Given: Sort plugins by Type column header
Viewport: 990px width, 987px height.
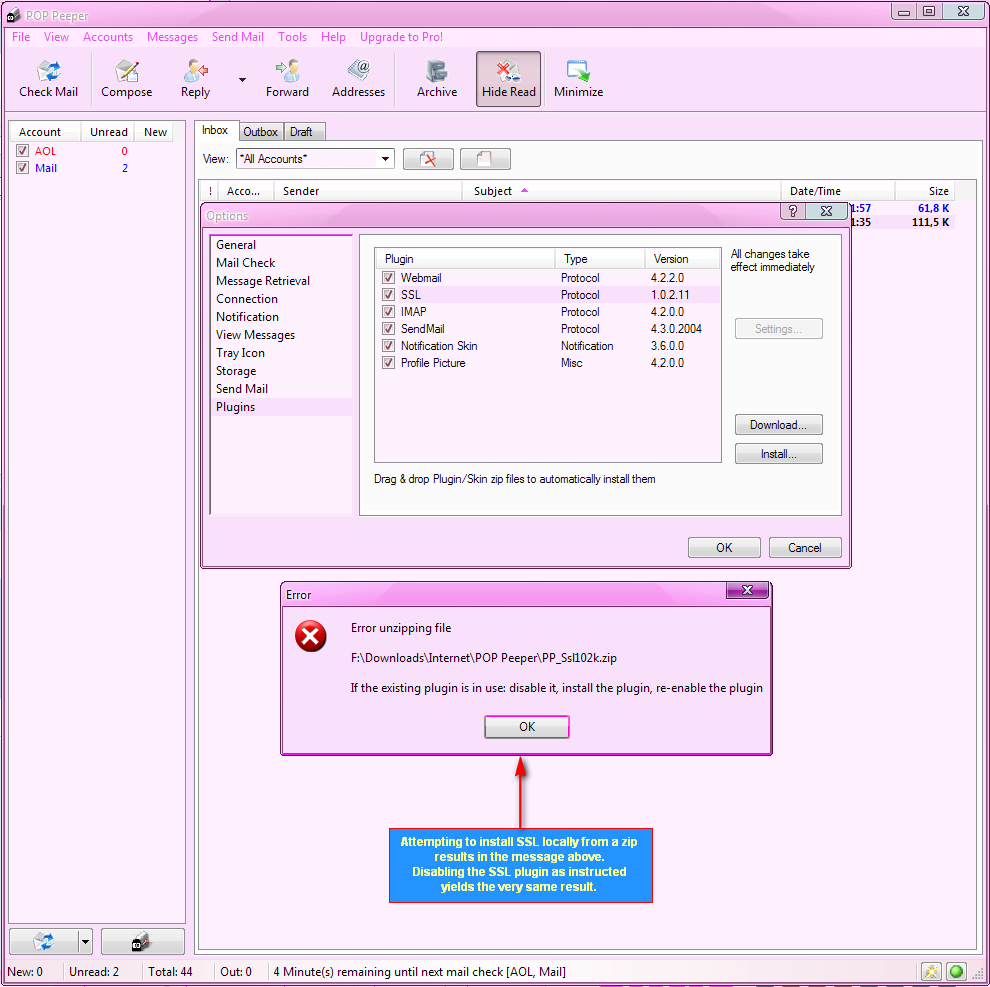Looking at the screenshot, I should pyautogui.click(x=600, y=259).
